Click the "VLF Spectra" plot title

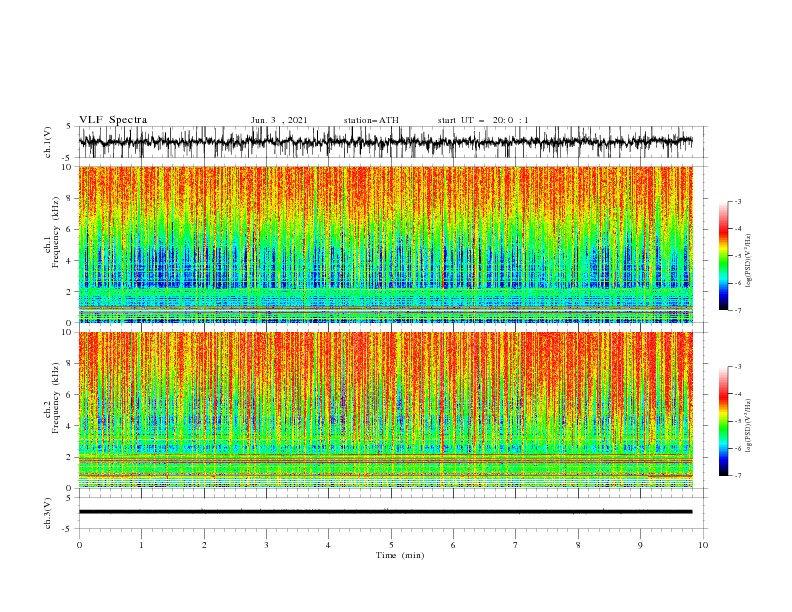[113, 120]
